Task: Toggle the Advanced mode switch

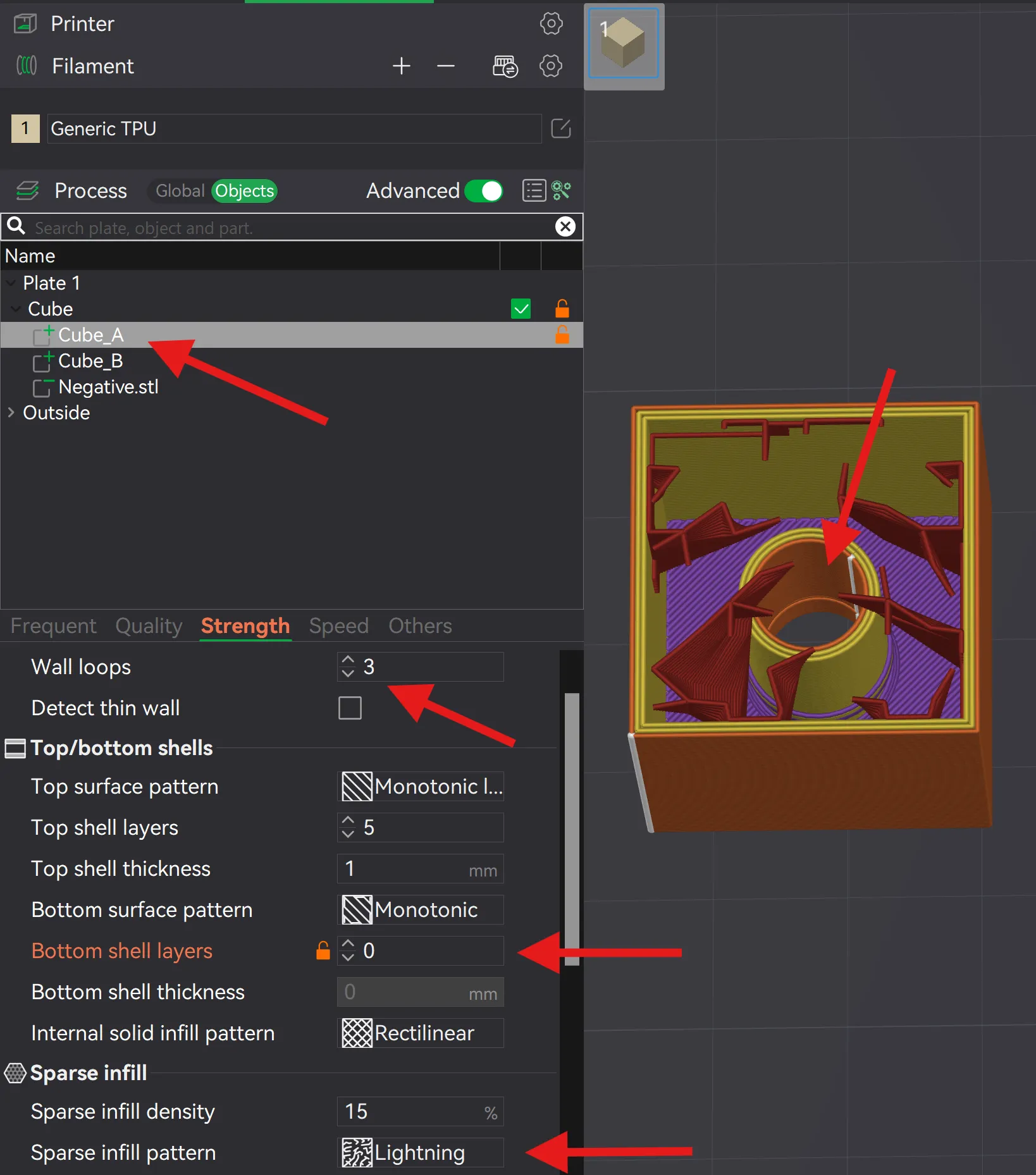Action: click(x=484, y=190)
